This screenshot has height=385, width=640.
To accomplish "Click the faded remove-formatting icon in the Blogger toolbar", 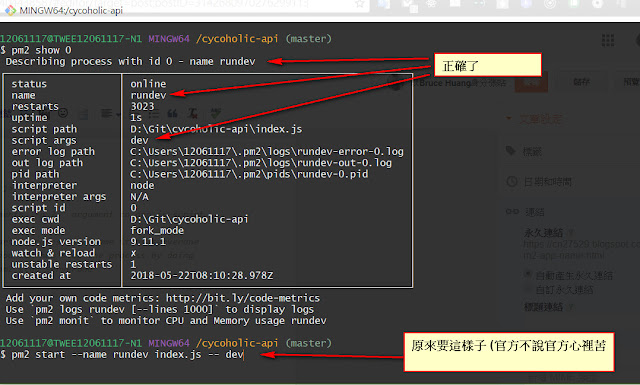I will click(193, 113).
